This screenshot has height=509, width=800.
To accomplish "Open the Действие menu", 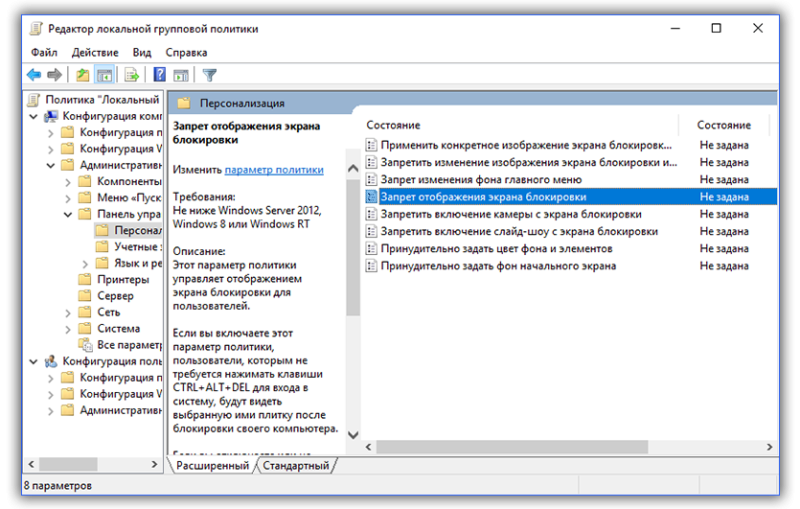I will point(95,52).
